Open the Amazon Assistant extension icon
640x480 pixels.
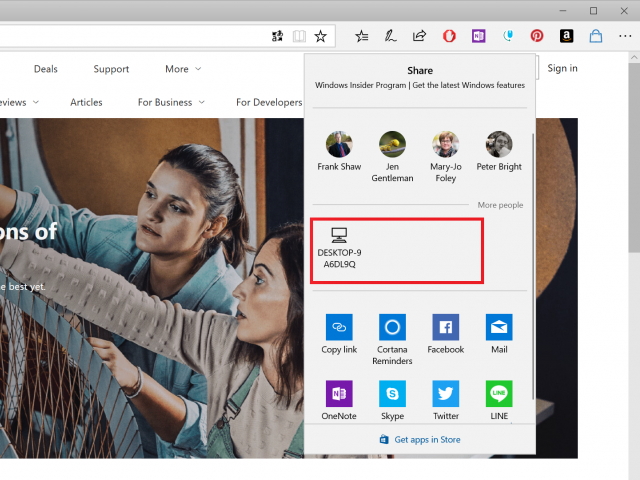tap(566, 36)
